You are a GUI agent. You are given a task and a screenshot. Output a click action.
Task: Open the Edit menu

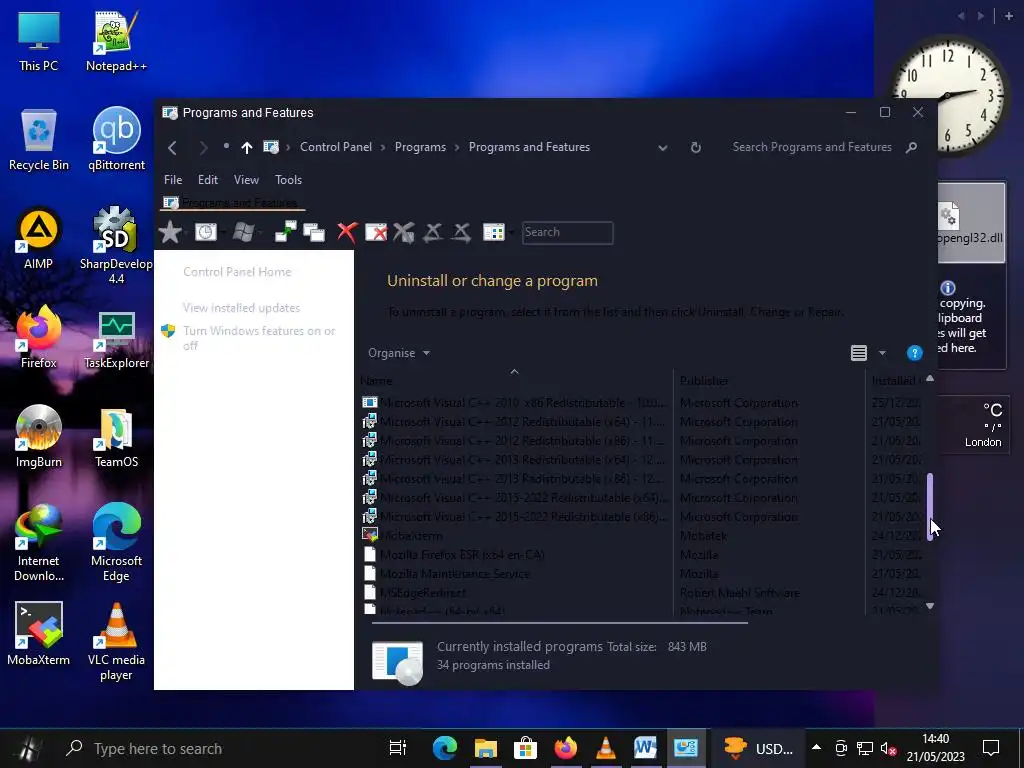[208, 180]
